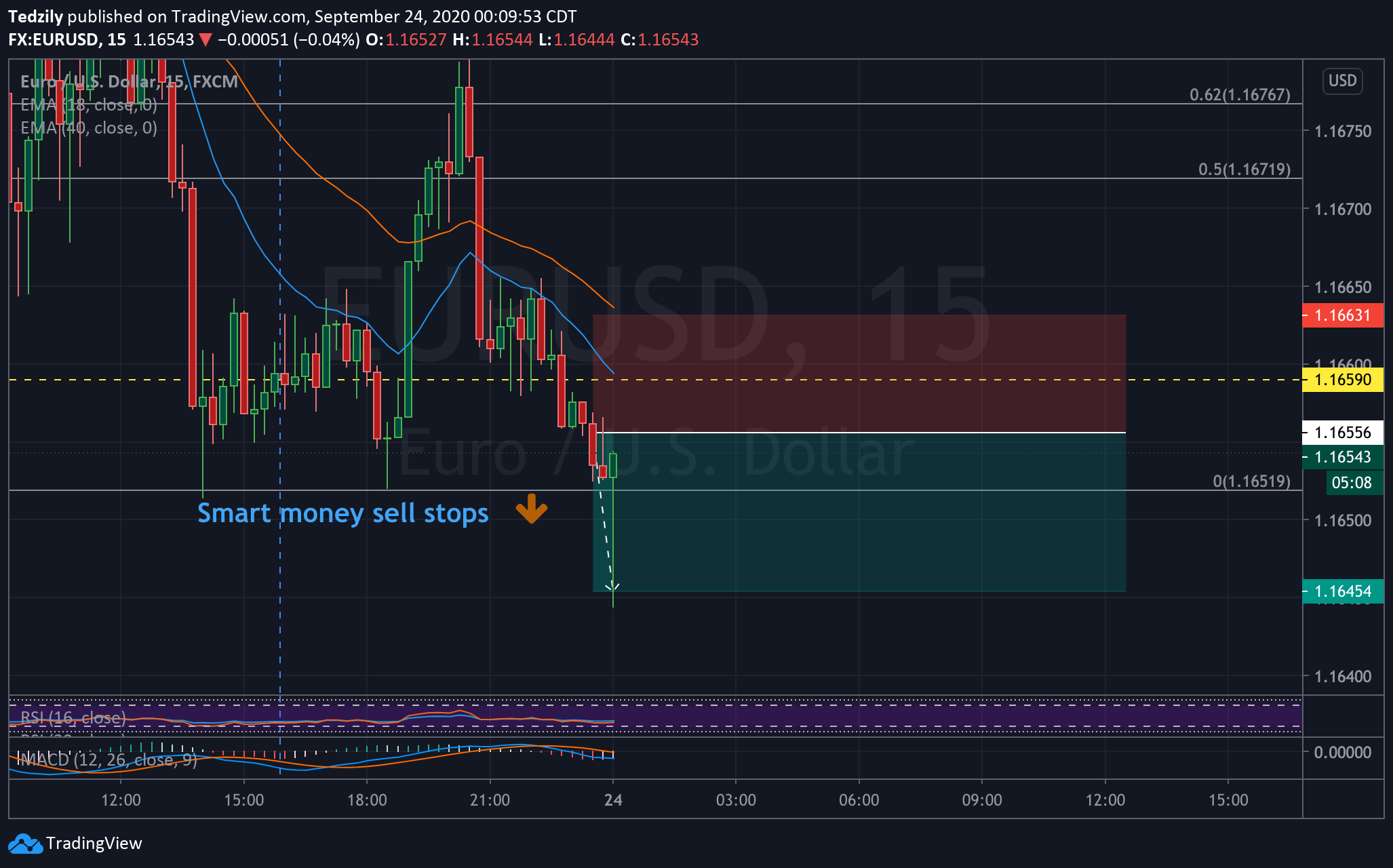
Task: Select the RSI (16, close) indicator legend
Action: (x=73, y=717)
